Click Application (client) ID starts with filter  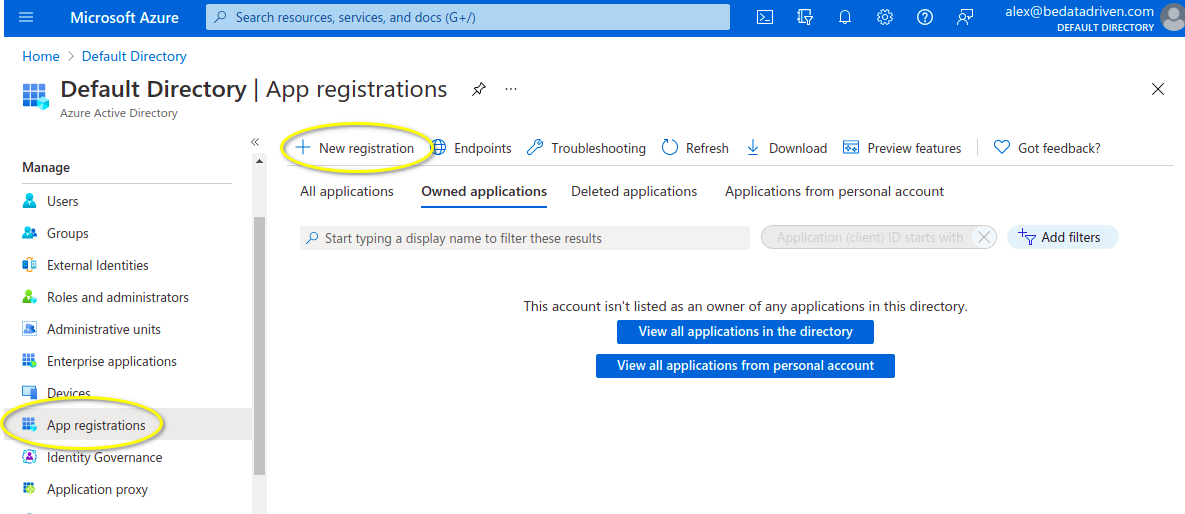click(869, 237)
